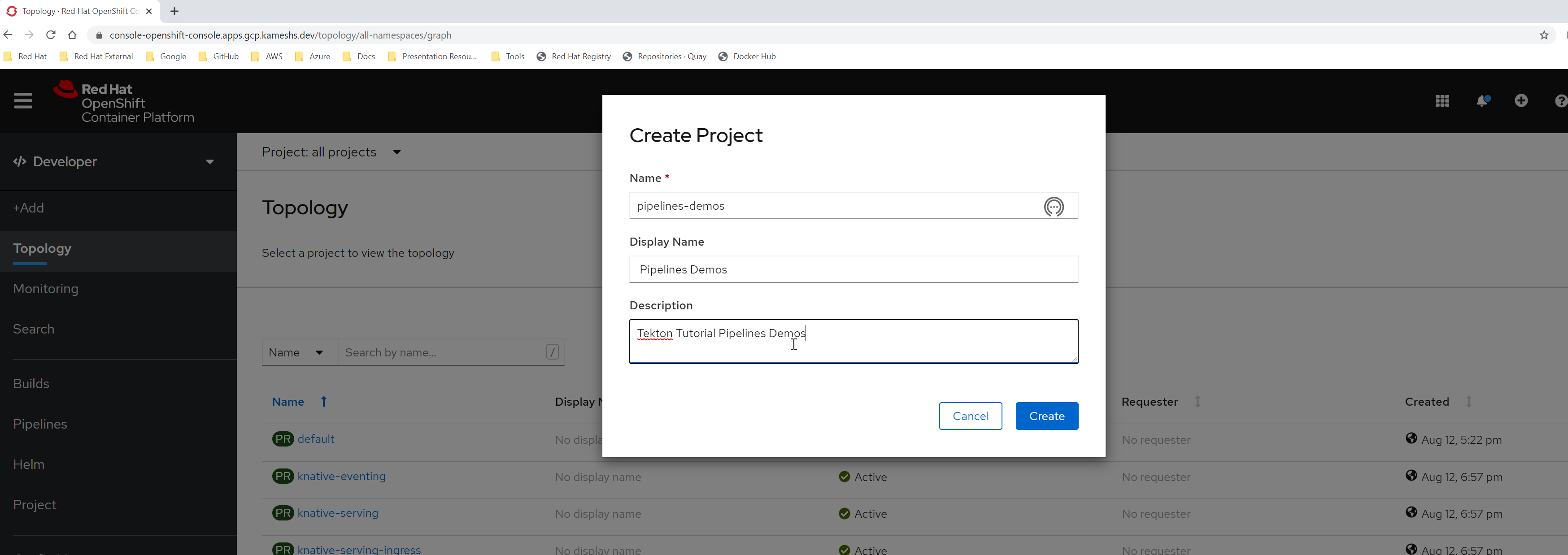Image resolution: width=1568 pixels, height=555 pixels.
Task: Open the Red Hat Registry bookmark
Action: [573, 56]
